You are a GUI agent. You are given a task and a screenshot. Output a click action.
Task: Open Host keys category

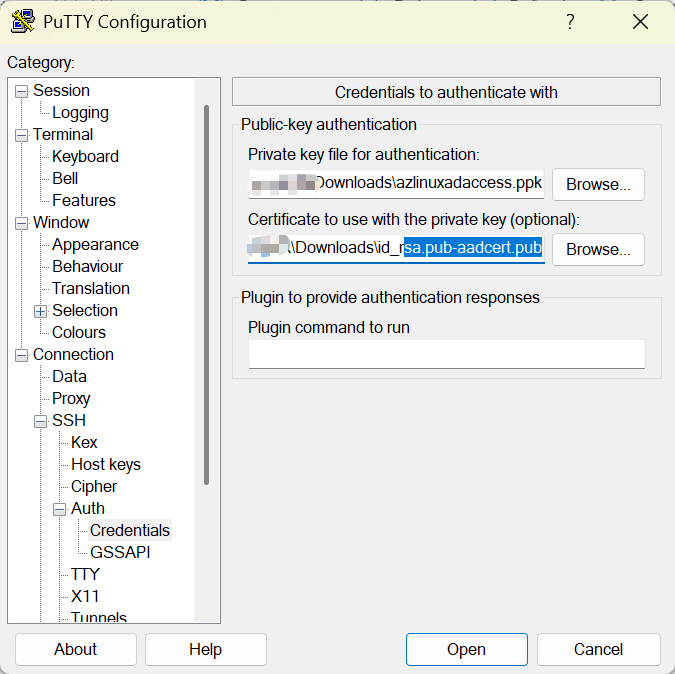[x=106, y=464]
